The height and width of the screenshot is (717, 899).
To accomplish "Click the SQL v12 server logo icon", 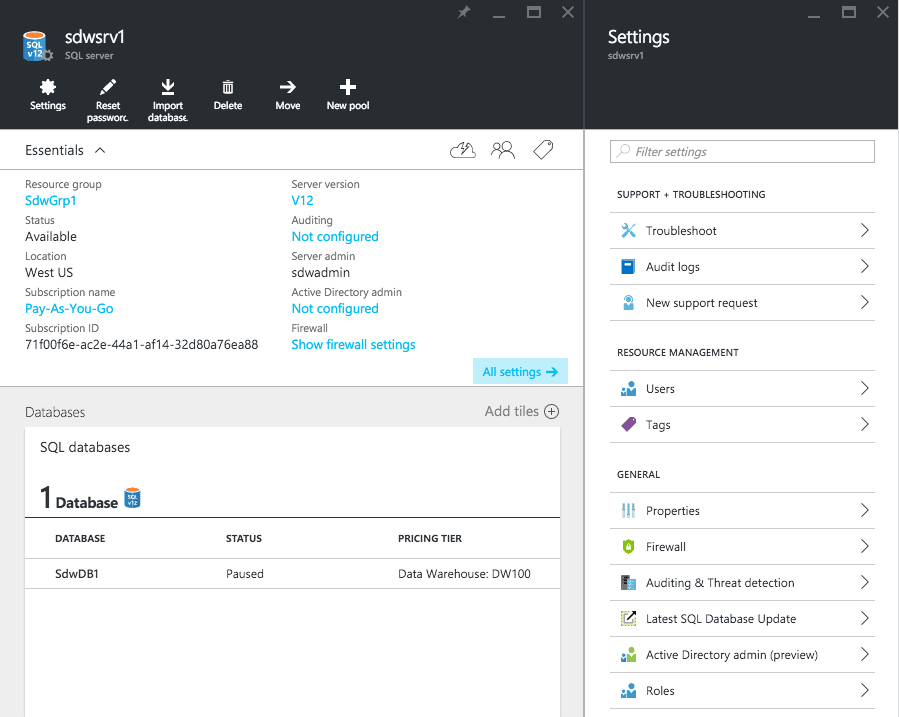I will 37,46.
